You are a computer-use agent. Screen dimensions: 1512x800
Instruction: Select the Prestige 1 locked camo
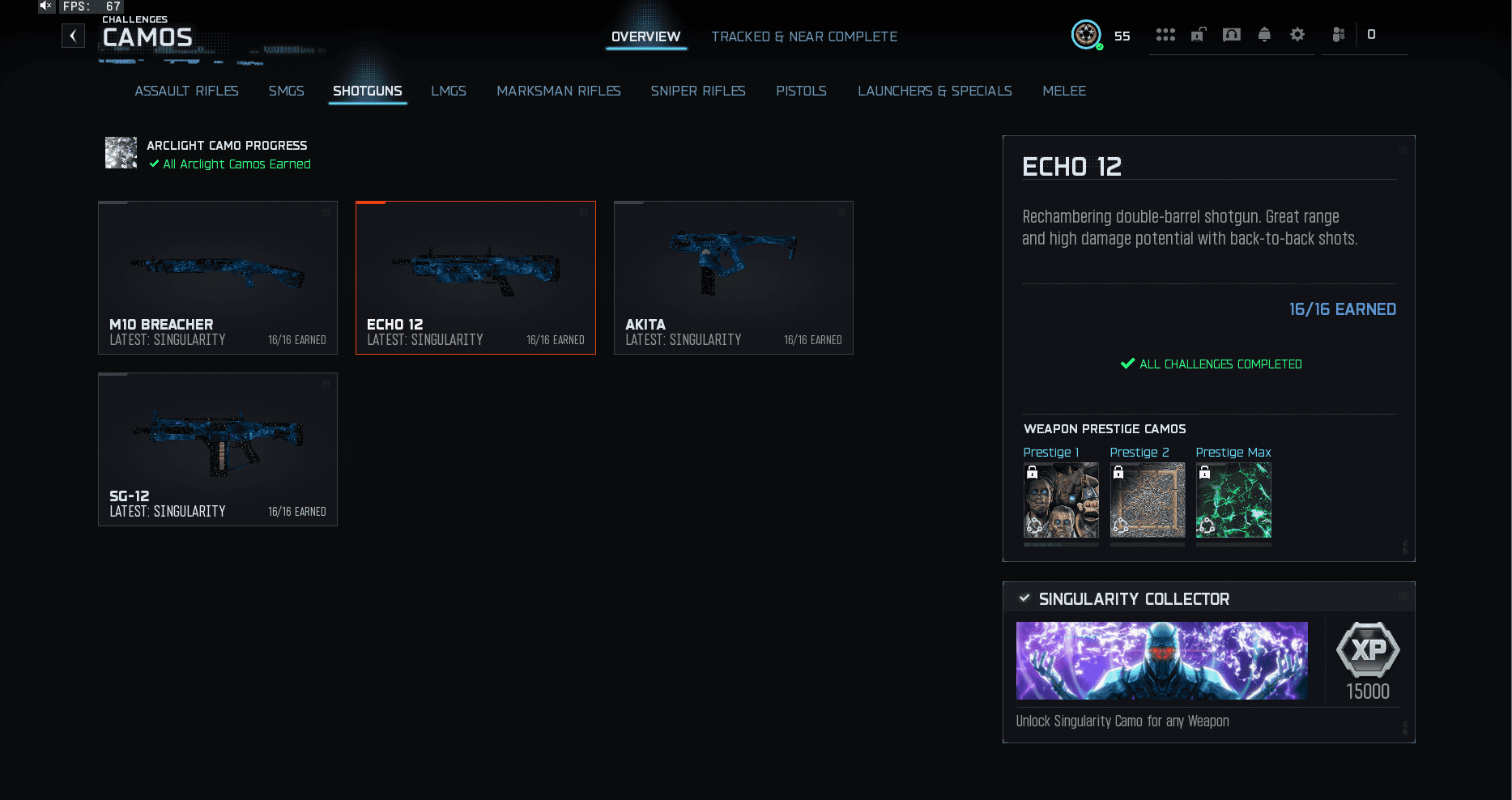pos(1061,500)
